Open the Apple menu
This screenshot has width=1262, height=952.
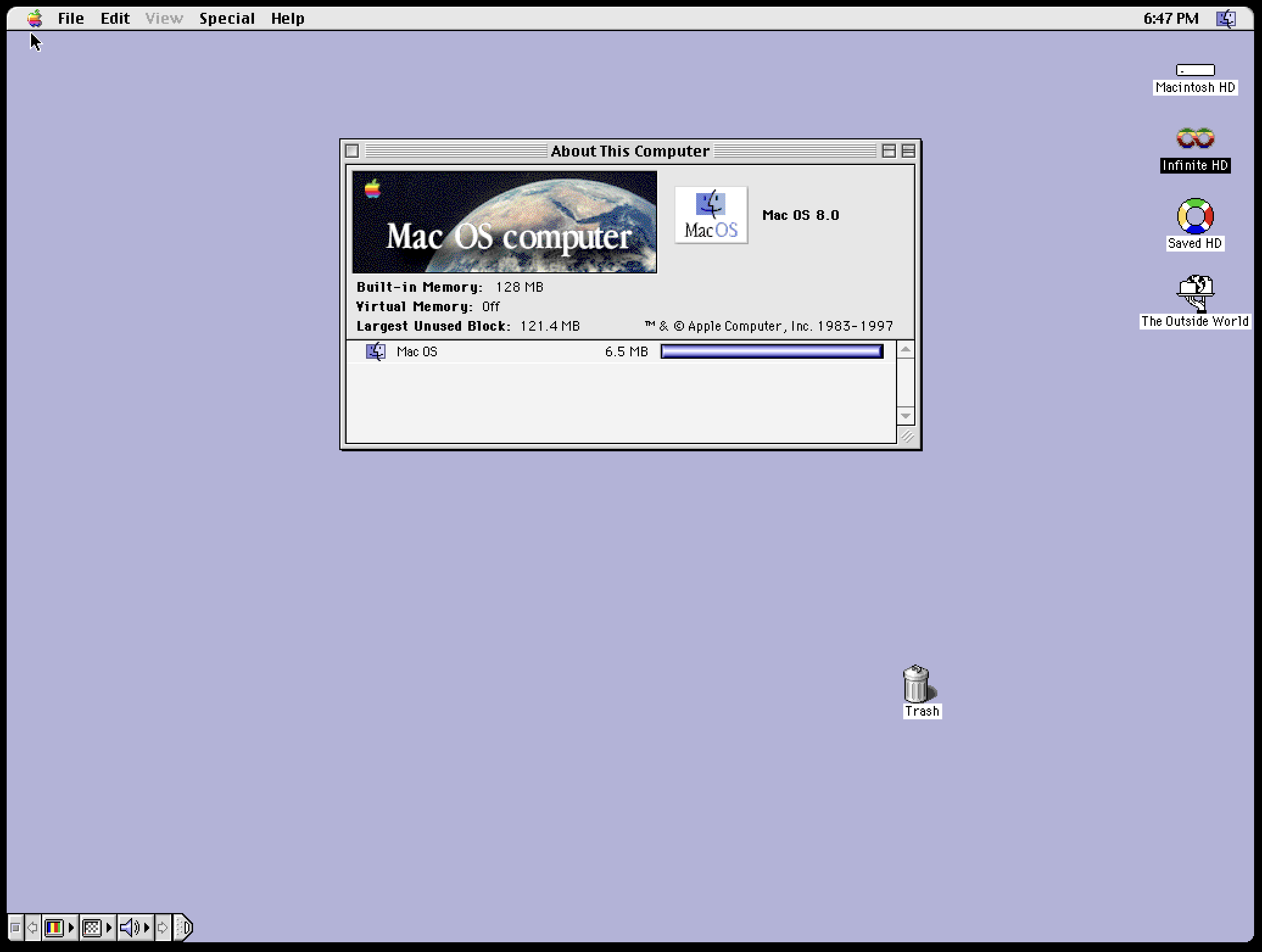pyautogui.click(x=35, y=18)
